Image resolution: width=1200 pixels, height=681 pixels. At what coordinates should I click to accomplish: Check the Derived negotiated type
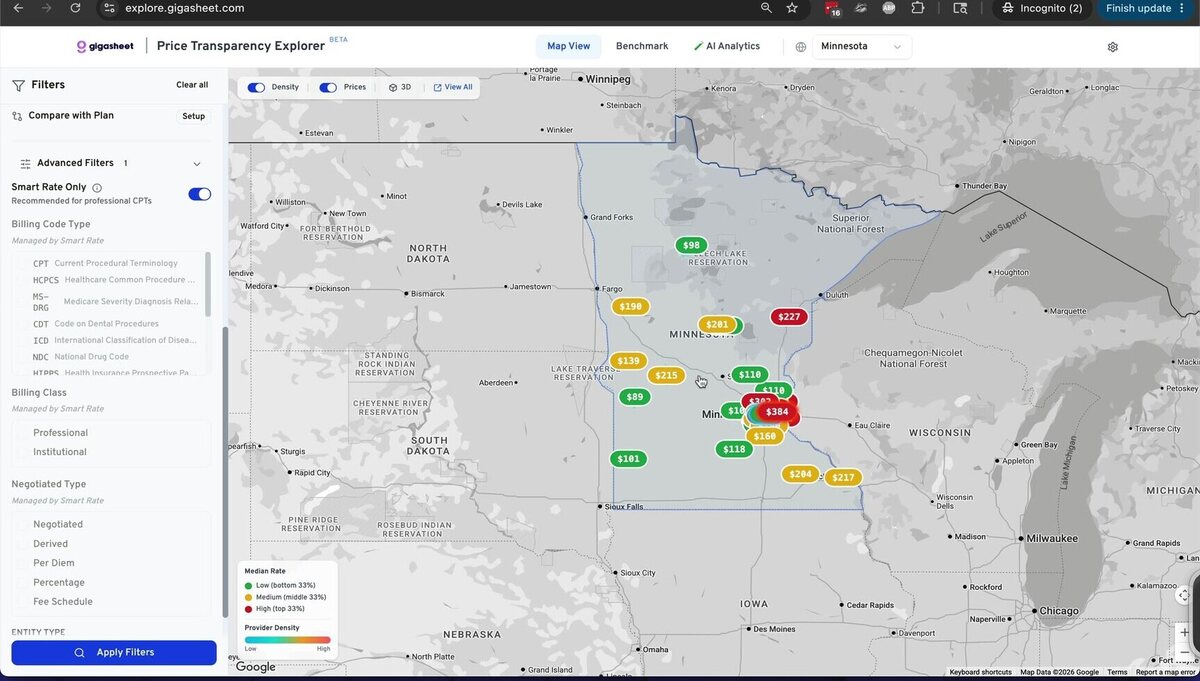[x=24, y=544]
